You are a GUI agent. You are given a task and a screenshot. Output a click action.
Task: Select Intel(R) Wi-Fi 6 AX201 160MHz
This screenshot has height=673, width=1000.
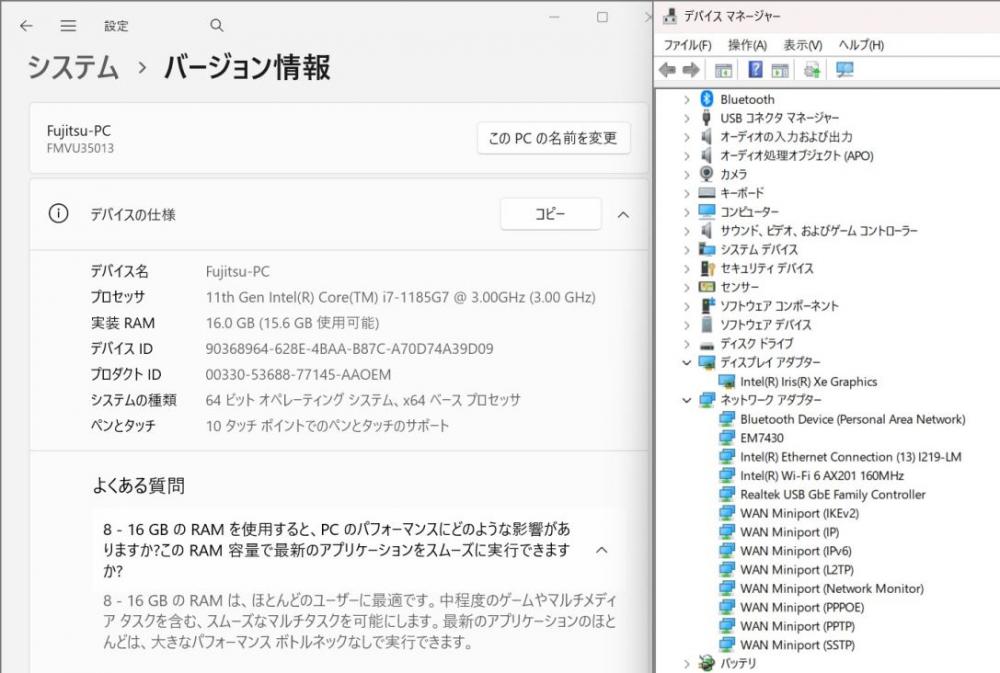pos(821,475)
